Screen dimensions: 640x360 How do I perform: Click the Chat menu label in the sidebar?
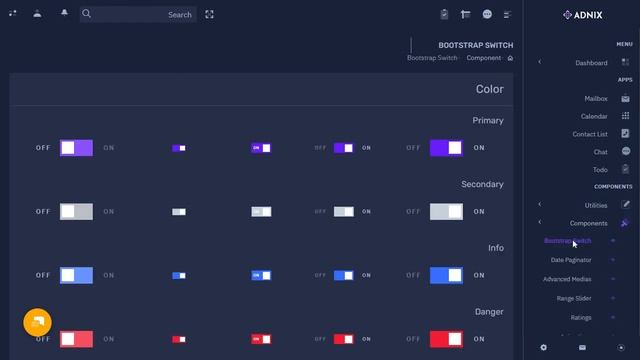click(600, 152)
